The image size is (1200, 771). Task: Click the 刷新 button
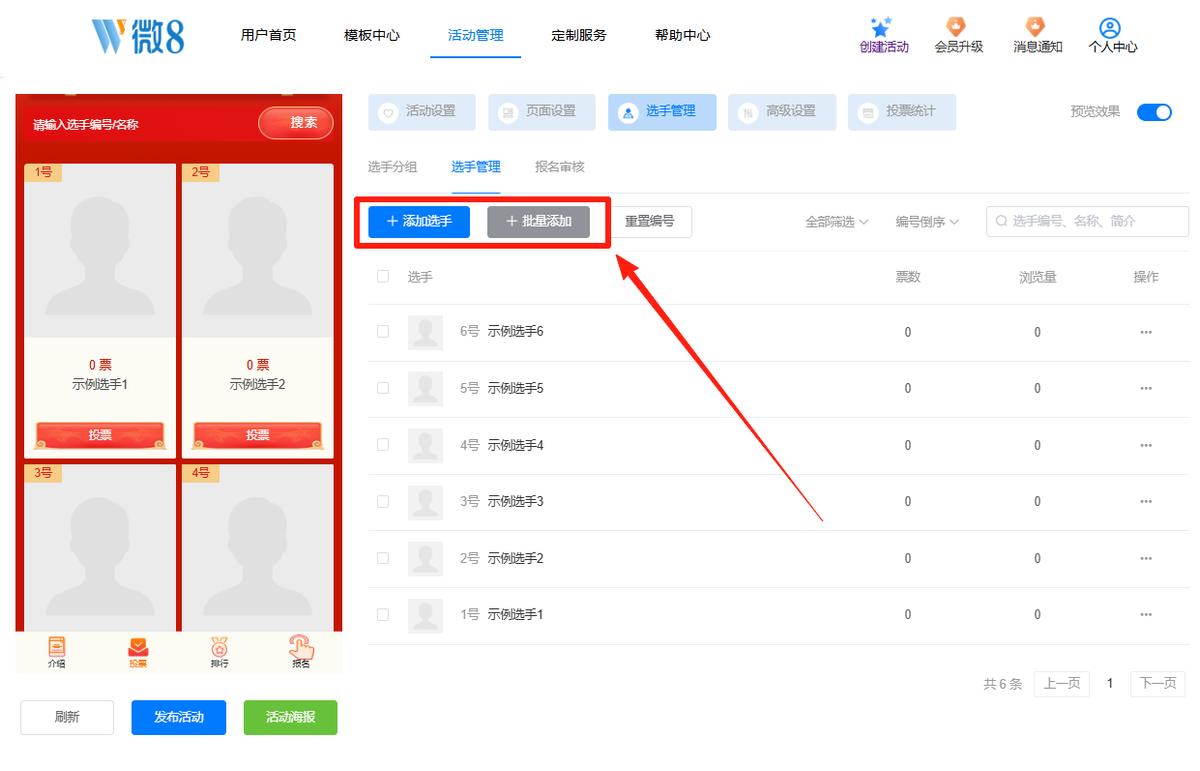click(67, 717)
